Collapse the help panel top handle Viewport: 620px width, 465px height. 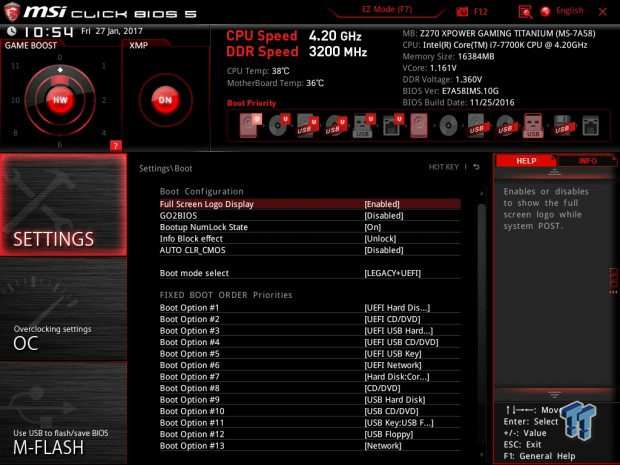pyautogui.click(x=554, y=172)
